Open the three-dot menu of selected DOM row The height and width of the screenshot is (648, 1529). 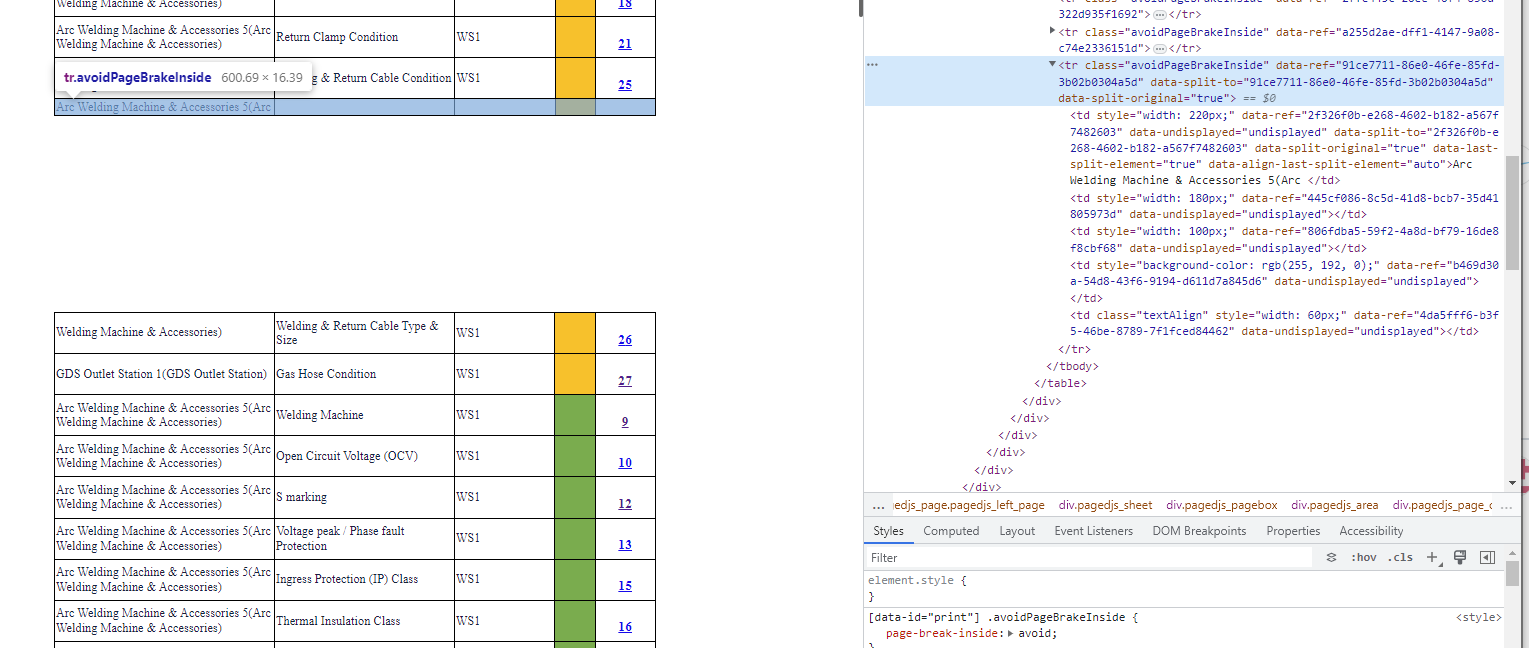[x=872, y=65]
